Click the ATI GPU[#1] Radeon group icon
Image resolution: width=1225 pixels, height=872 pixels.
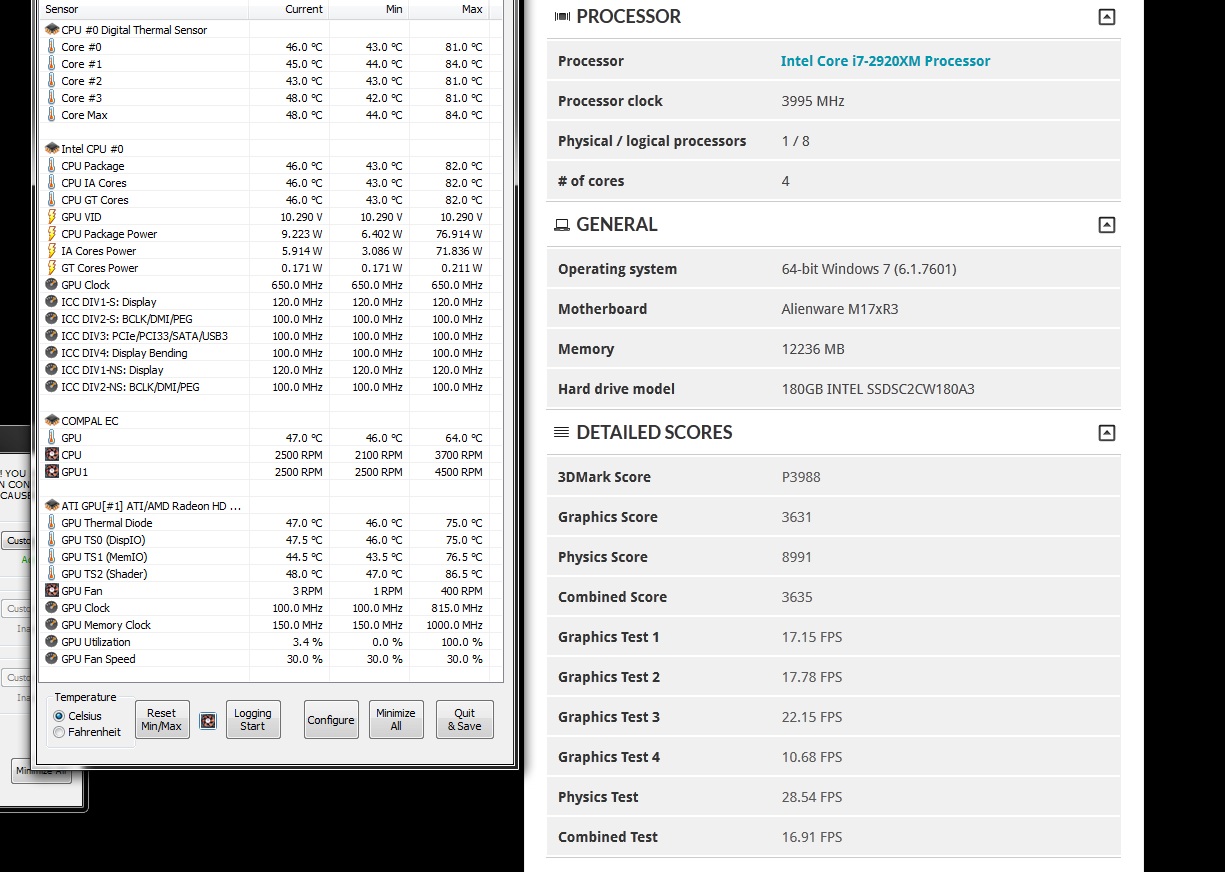pos(52,506)
